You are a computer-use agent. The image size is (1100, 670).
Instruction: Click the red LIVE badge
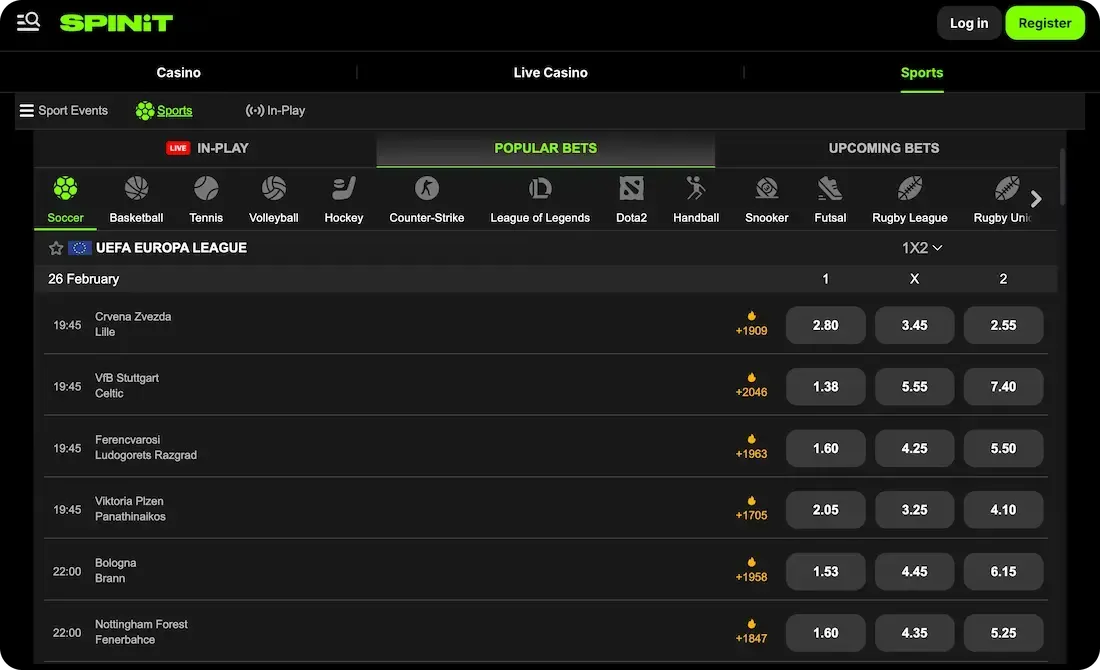pos(178,148)
